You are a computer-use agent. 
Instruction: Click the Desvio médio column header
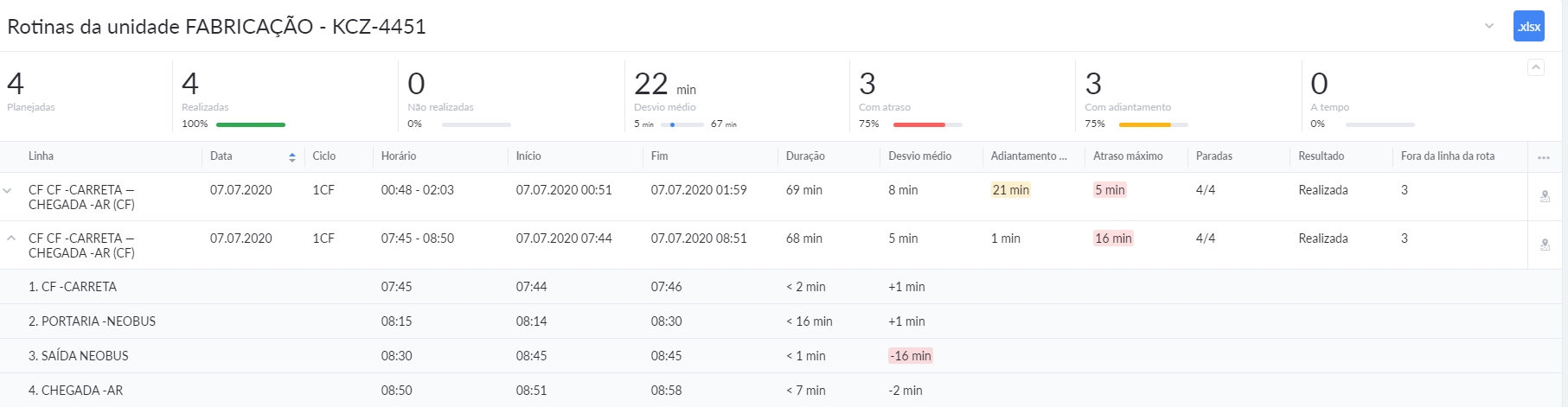pos(919,156)
